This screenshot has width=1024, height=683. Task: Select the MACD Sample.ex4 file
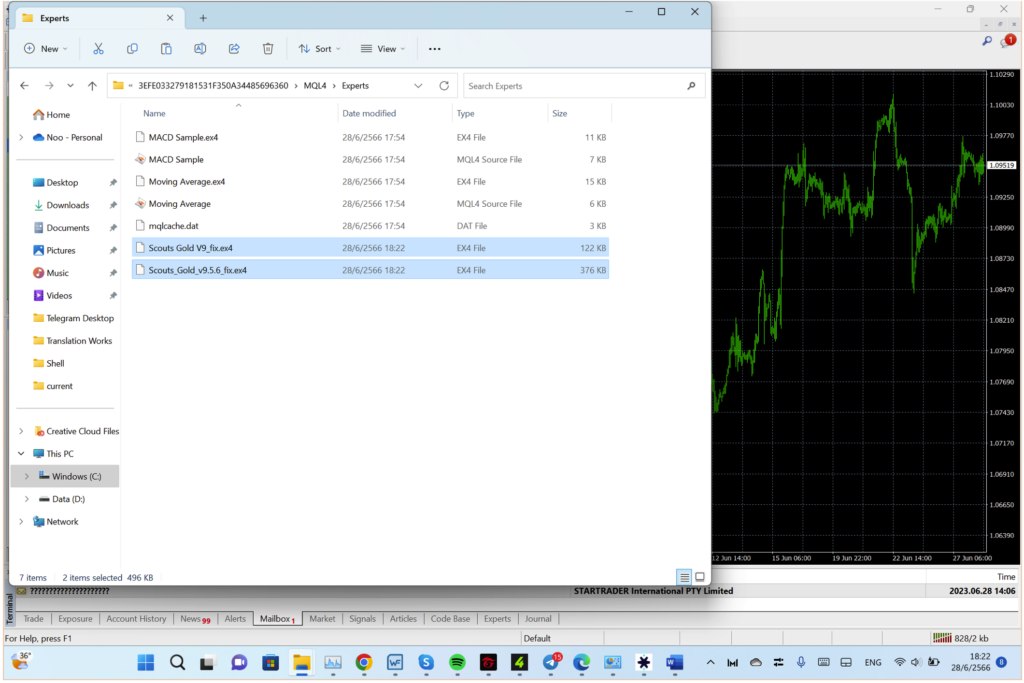click(x=370, y=137)
